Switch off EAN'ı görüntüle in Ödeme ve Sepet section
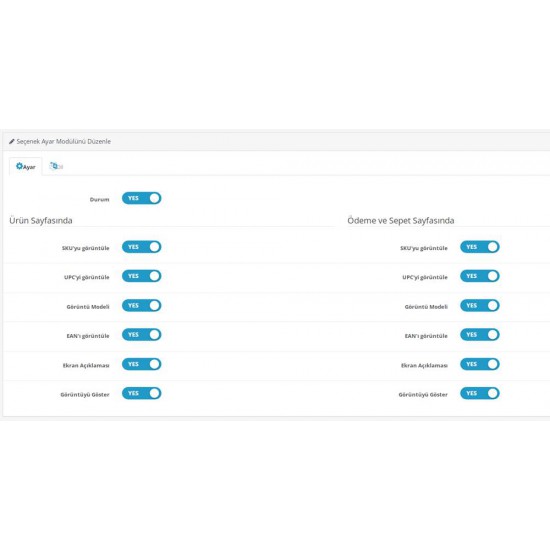This screenshot has width=550, height=550. [479, 335]
